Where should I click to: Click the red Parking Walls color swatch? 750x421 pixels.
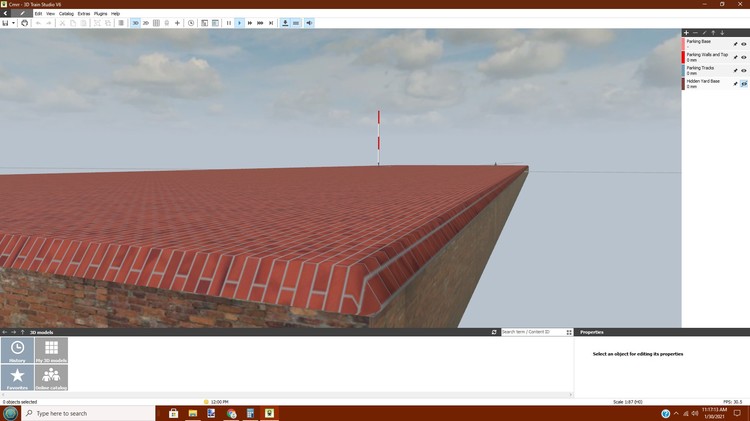[684, 57]
